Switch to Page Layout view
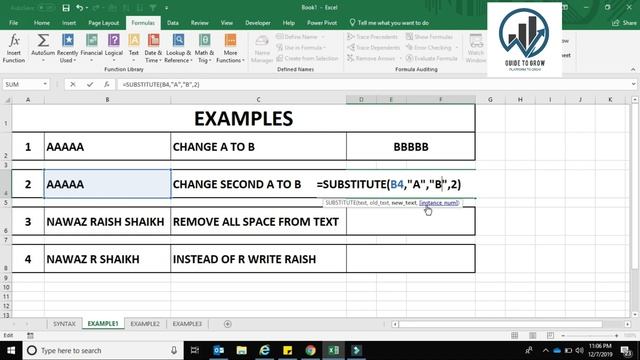The image size is (640, 360). tap(533, 336)
